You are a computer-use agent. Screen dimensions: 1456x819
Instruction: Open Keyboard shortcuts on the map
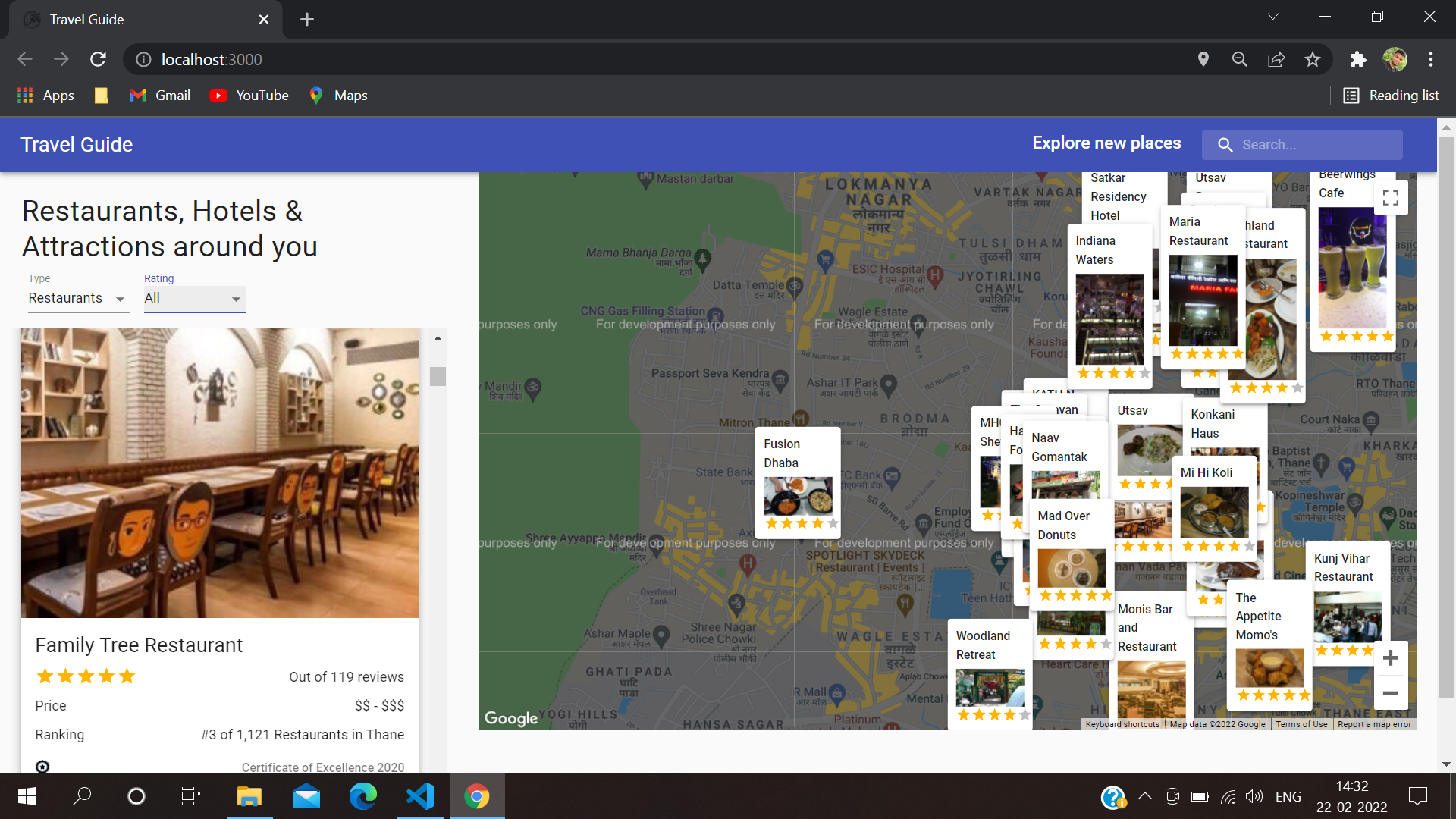click(x=1122, y=724)
